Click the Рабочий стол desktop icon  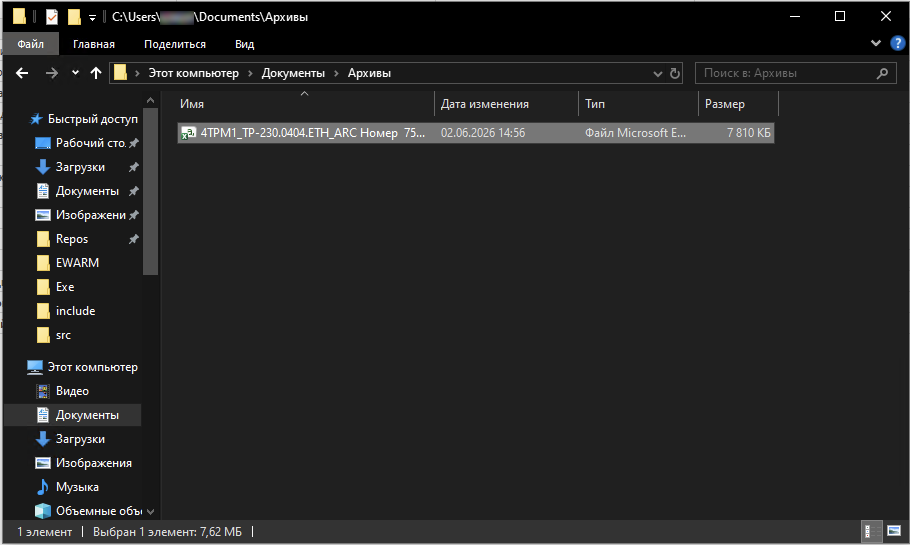43,143
